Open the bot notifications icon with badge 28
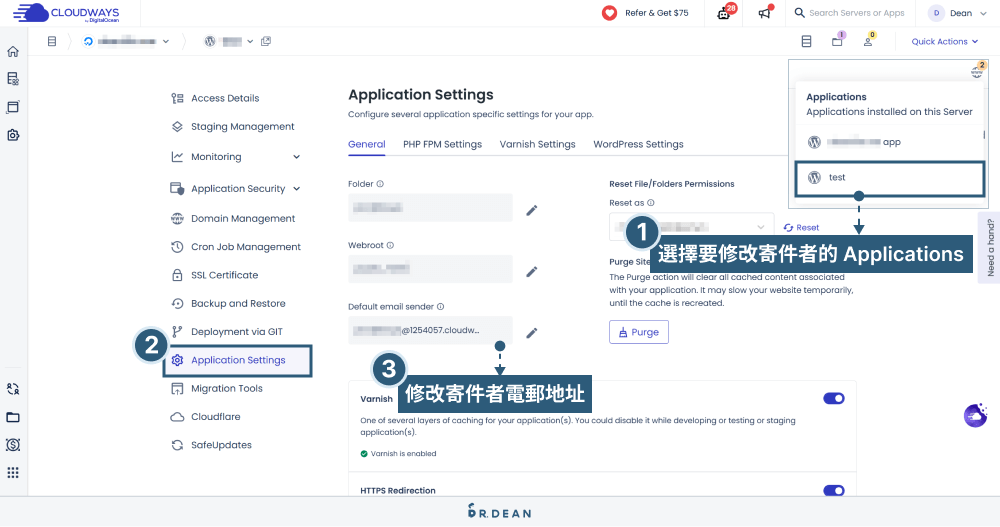1000x527 pixels. 725,13
